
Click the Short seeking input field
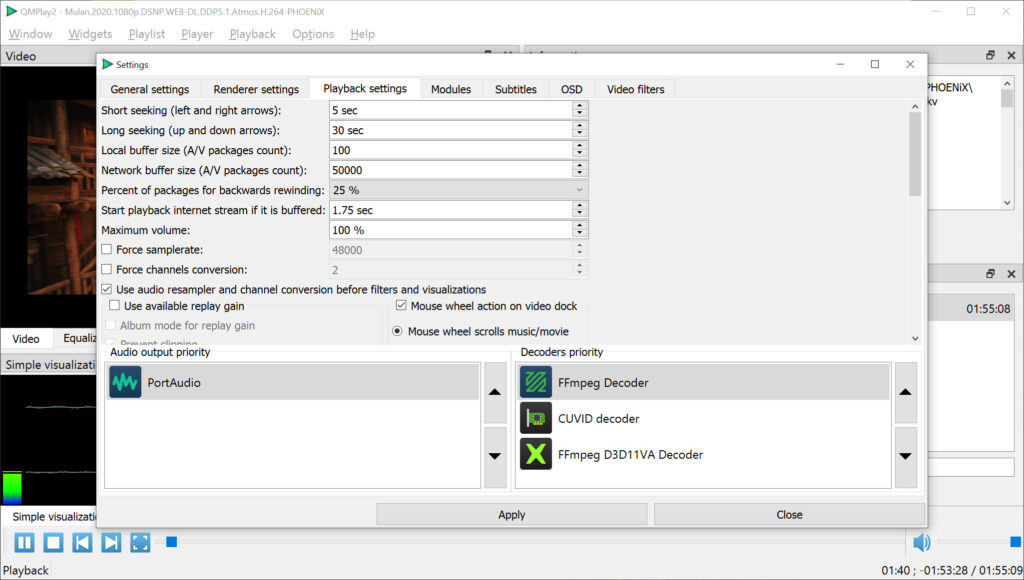(451, 110)
